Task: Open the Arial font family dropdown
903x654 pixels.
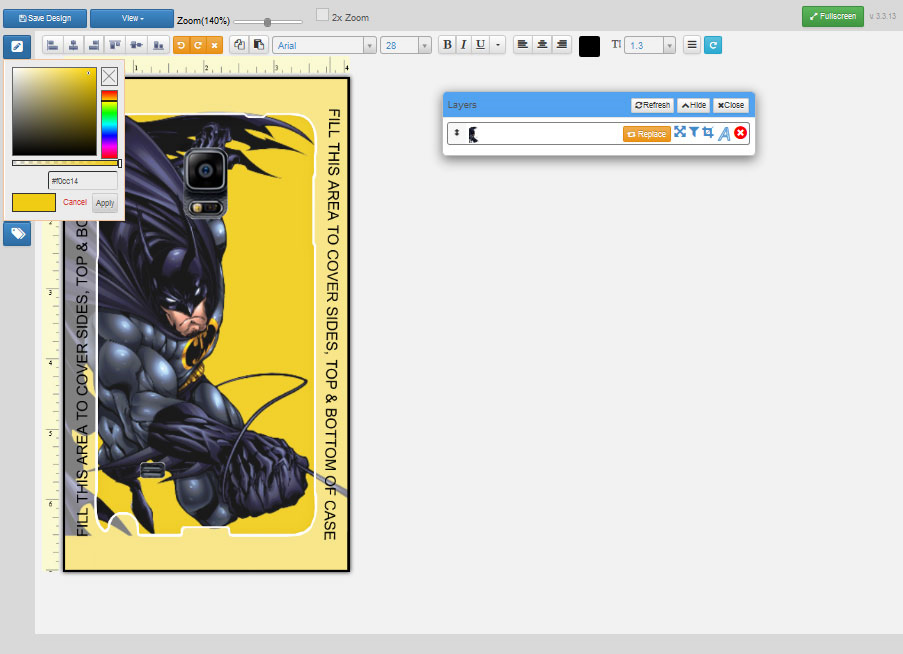Action: click(324, 45)
